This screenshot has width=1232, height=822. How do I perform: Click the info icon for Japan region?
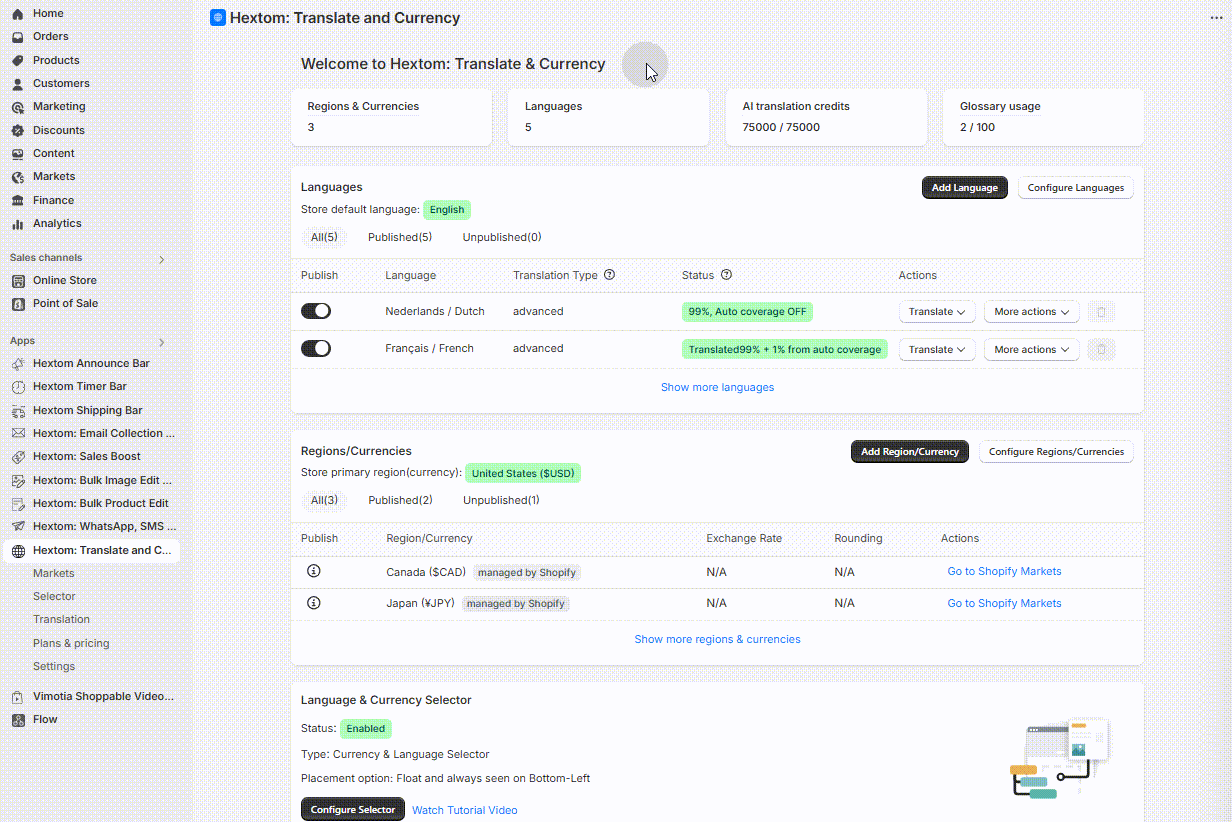tap(314, 603)
